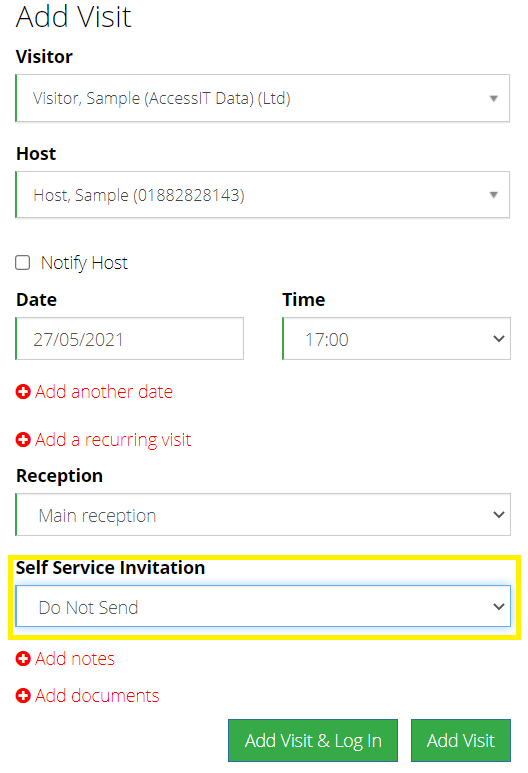Select the Visitor, Sample (AccessIT Data) field

[x=263, y=98]
